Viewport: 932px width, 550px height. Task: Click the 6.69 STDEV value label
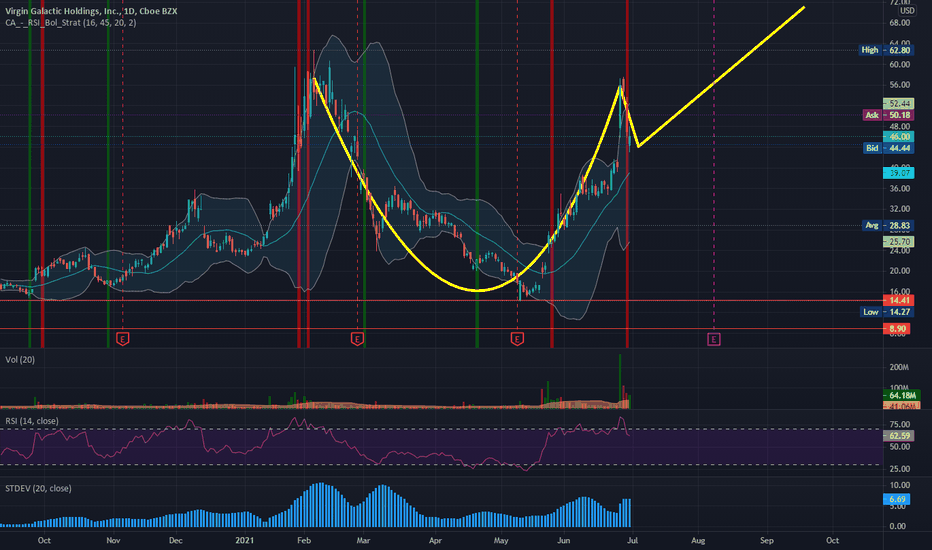point(898,499)
